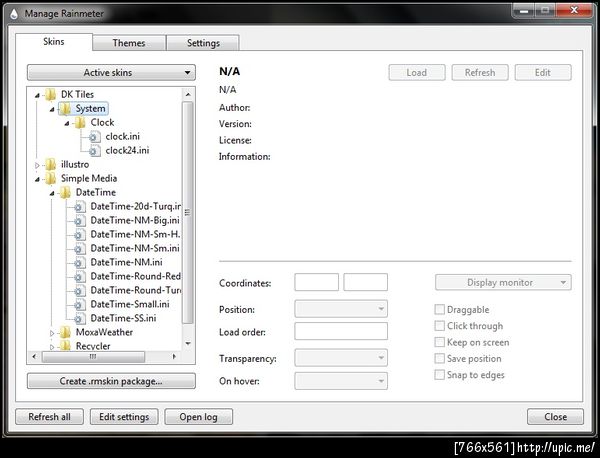The image size is (600, 458).
Task: Open the Display monitor dropdown
Action: (503, 283)
